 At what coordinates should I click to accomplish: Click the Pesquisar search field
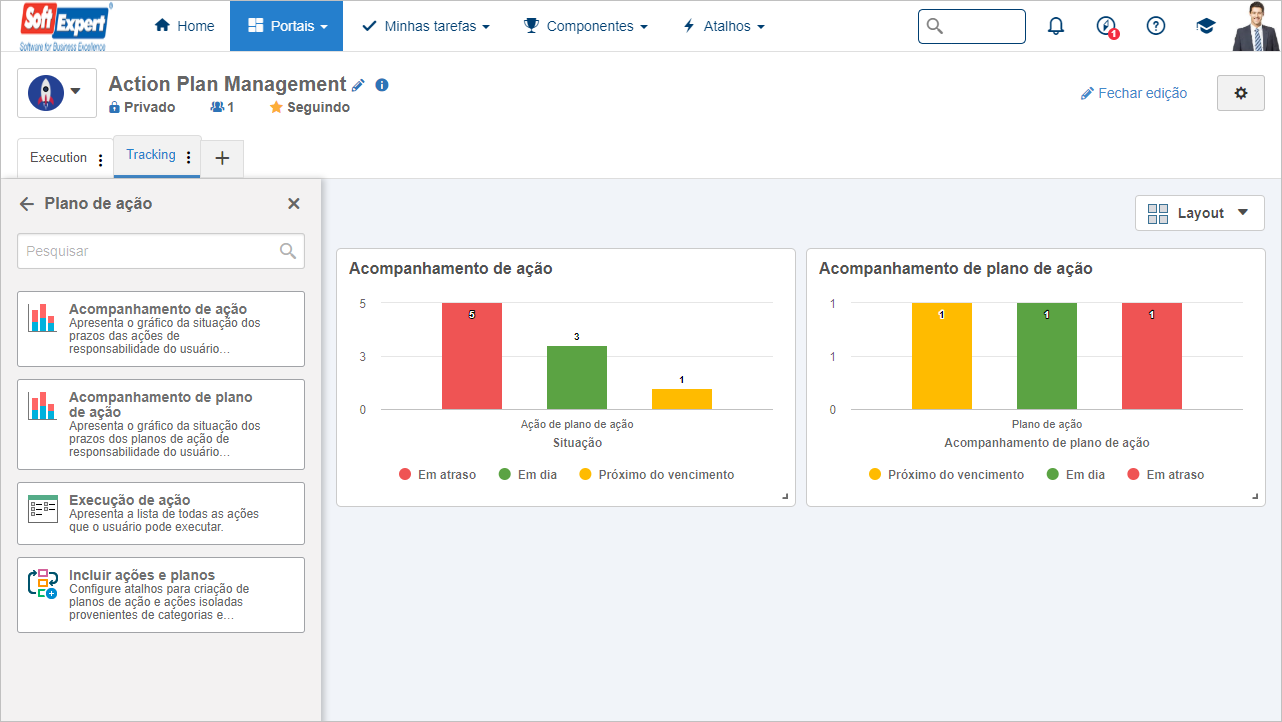click(161, 251)
